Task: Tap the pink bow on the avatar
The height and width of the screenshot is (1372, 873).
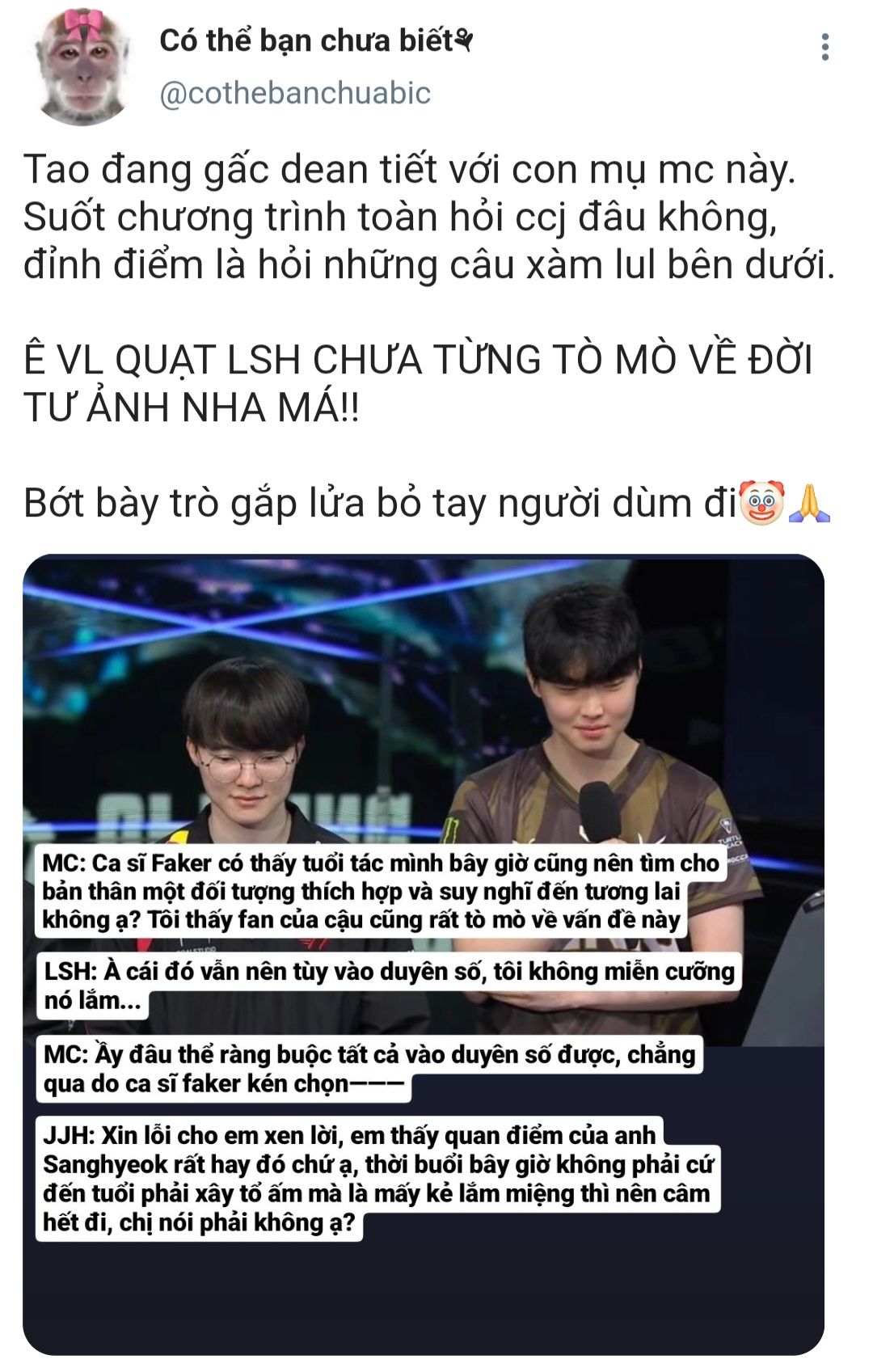Action: [x=82, y=26]
